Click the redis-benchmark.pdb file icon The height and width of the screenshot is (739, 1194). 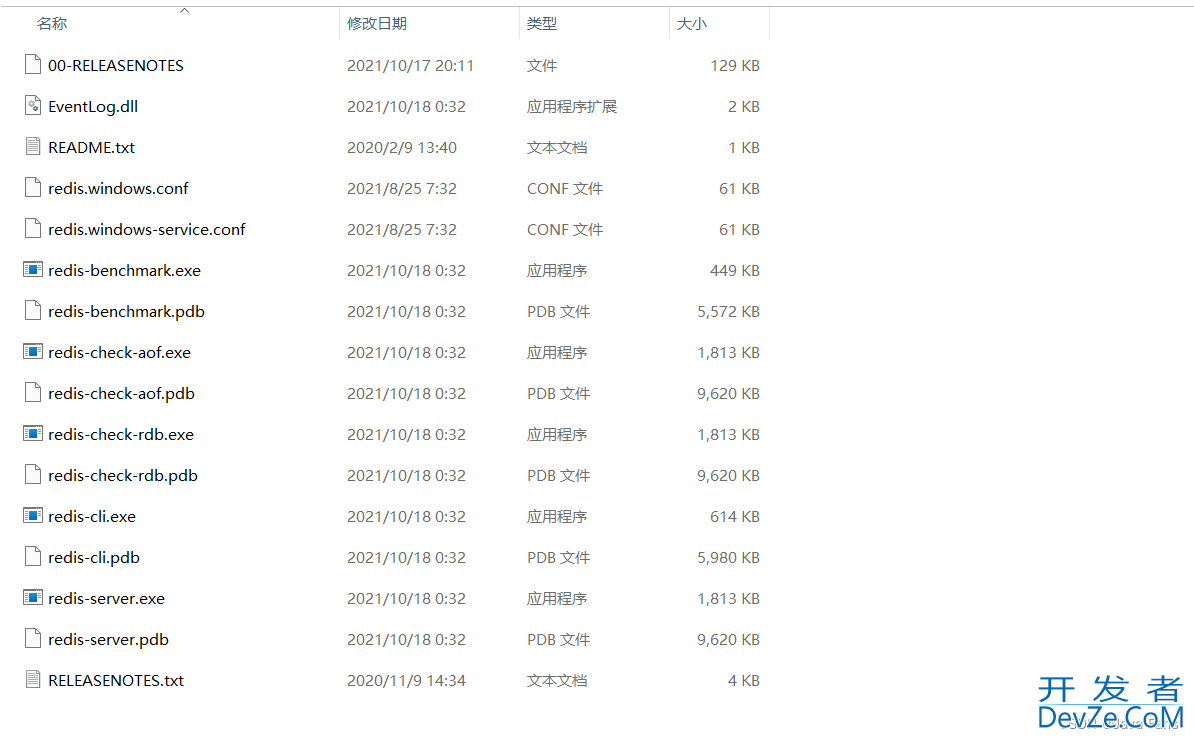(33, 311)
